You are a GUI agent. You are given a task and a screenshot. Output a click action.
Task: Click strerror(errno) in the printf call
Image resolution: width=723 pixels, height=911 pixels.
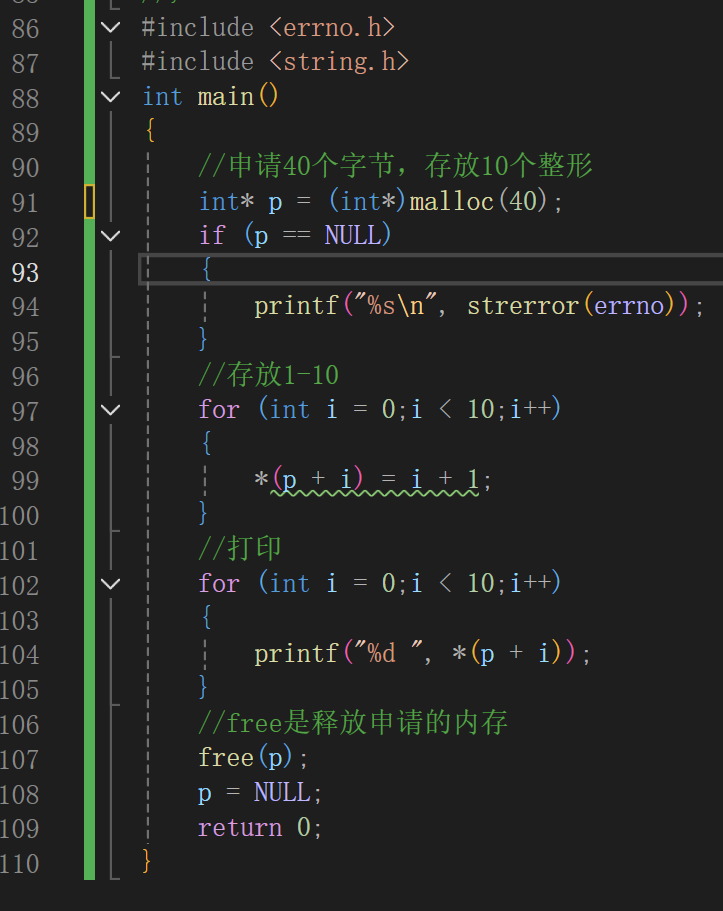point(571,306)
